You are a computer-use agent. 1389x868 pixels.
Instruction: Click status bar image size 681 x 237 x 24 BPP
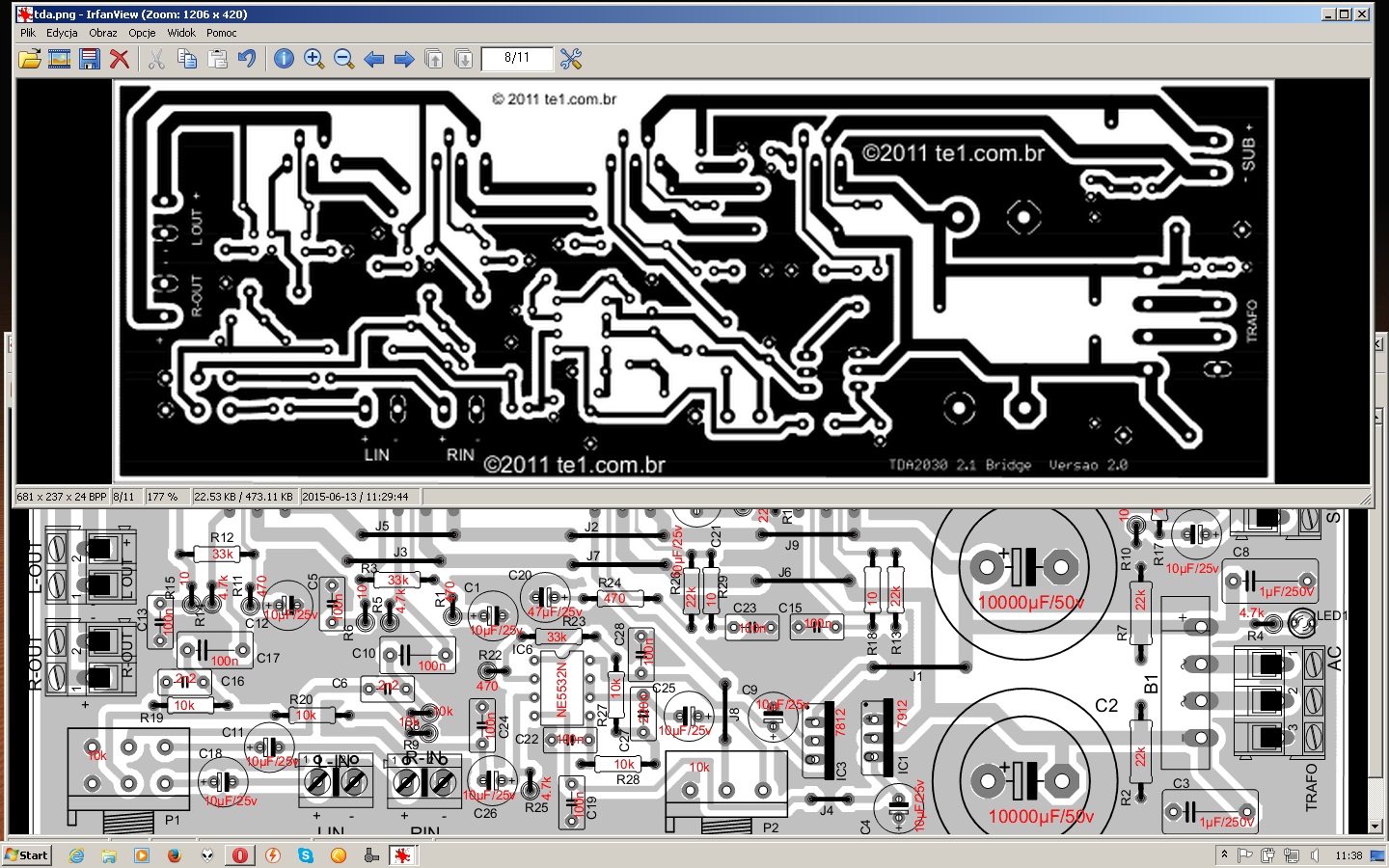[62, 497]
